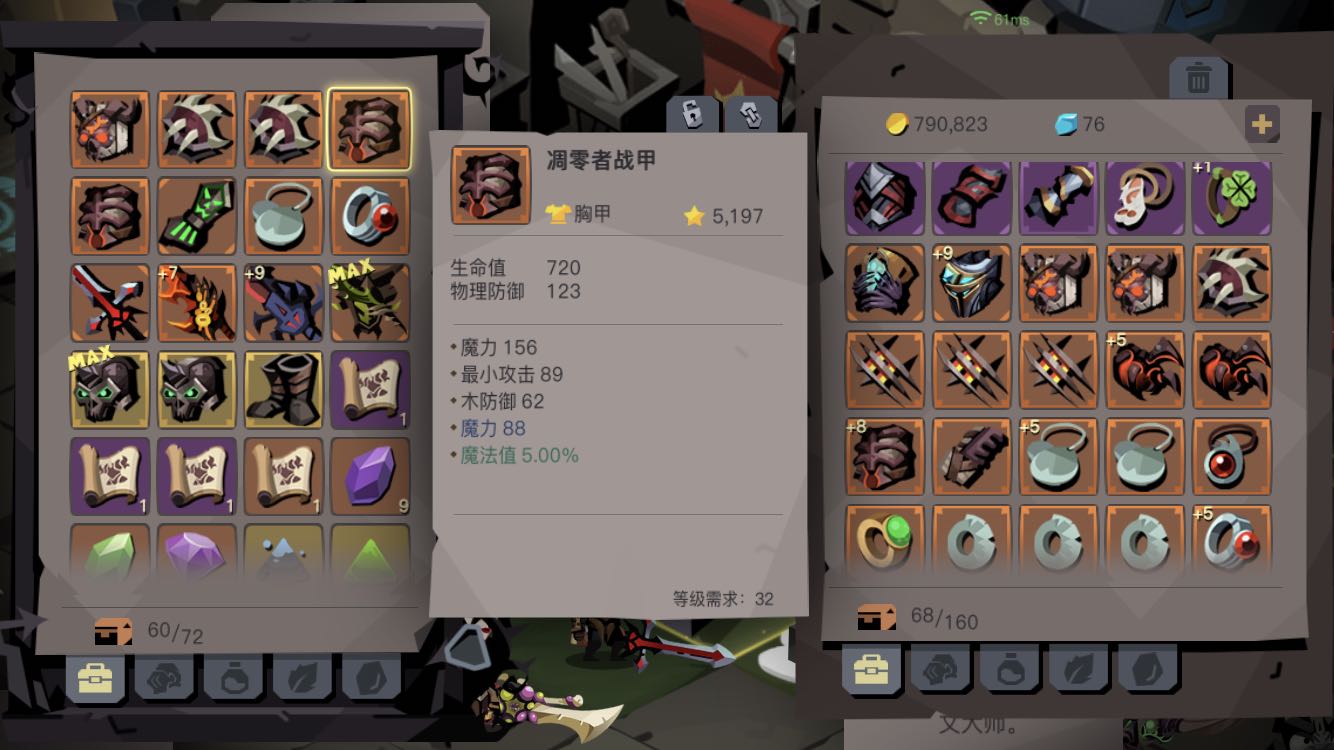
Task: Open left bag's leaf materials tab
Action: coord(302,678)
